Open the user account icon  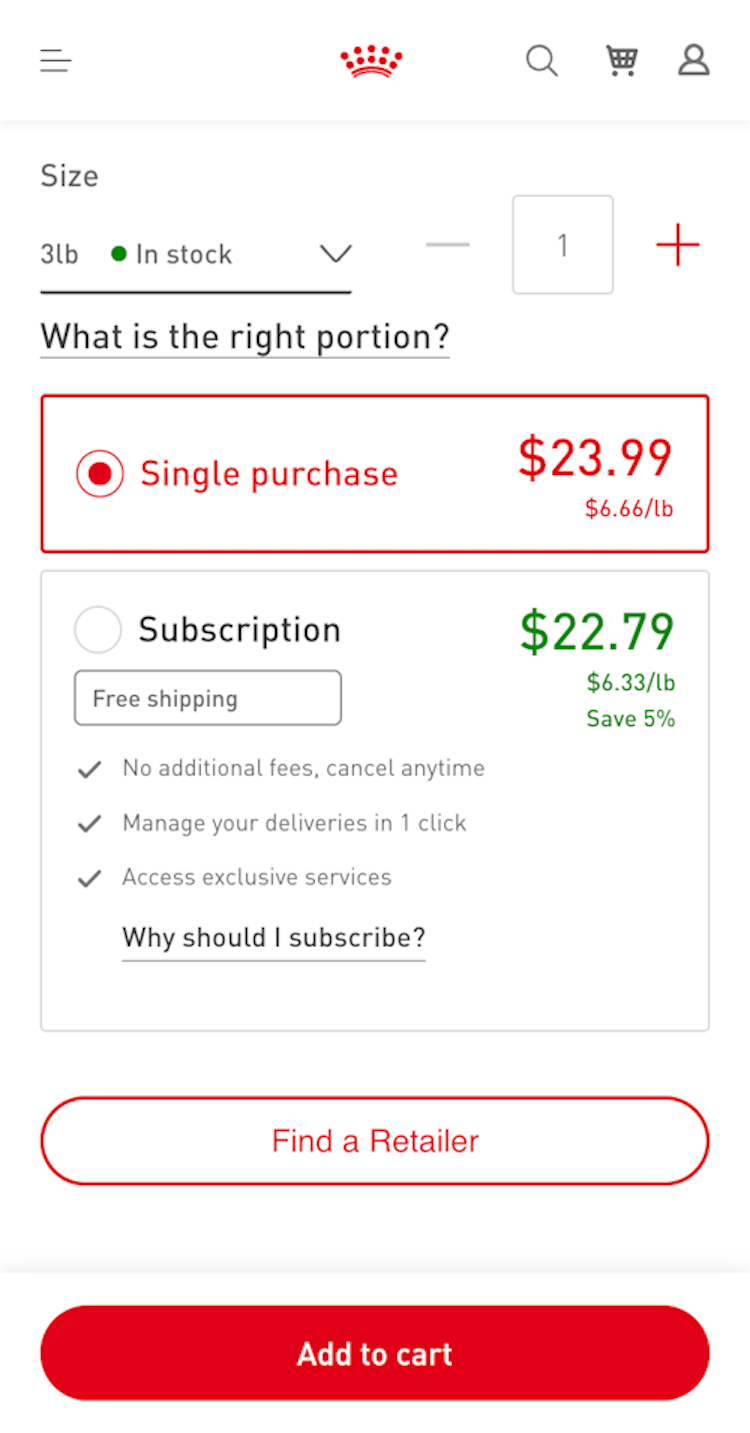pos(693,61)
